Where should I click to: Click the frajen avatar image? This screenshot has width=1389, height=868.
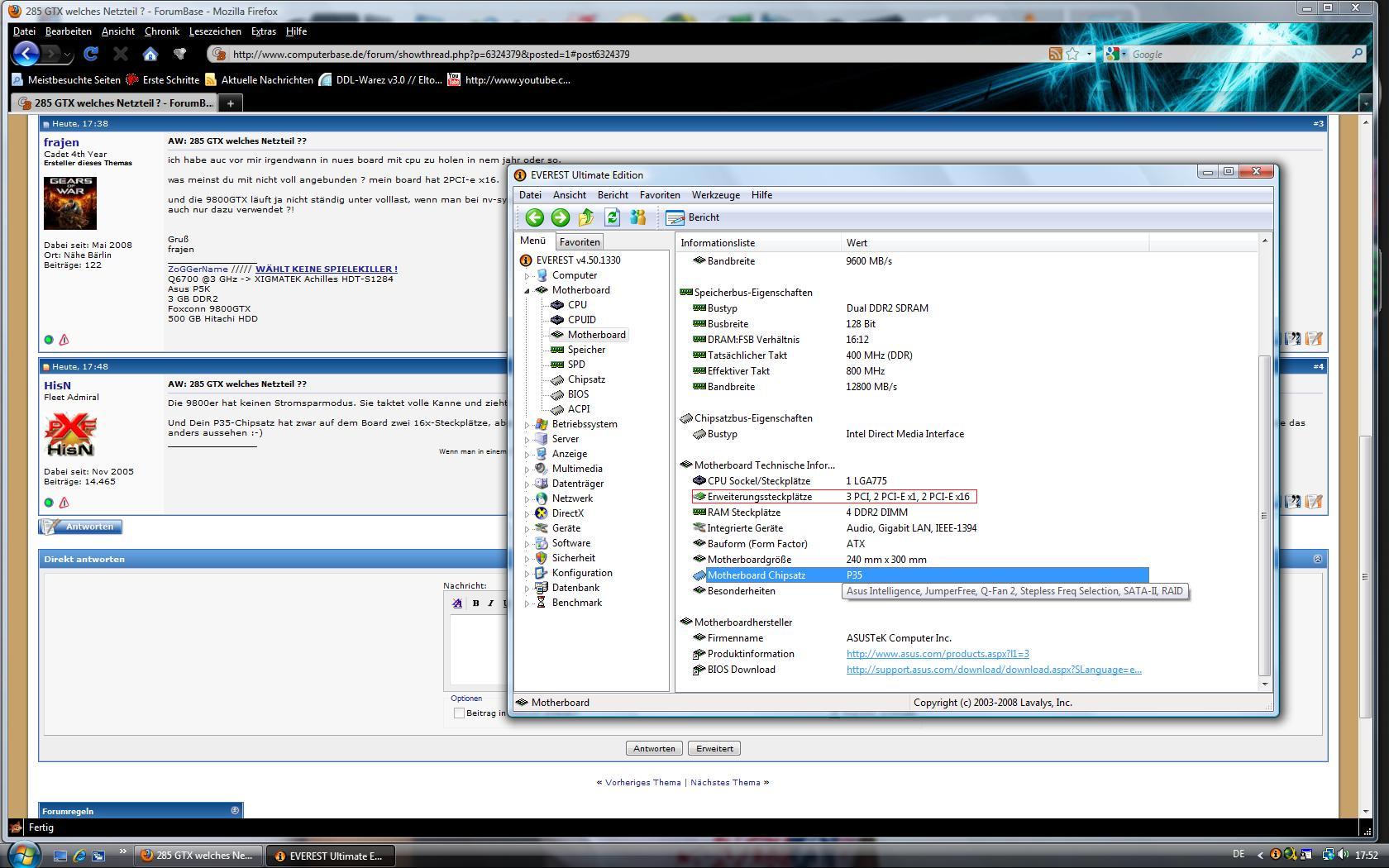pos(70,203)
